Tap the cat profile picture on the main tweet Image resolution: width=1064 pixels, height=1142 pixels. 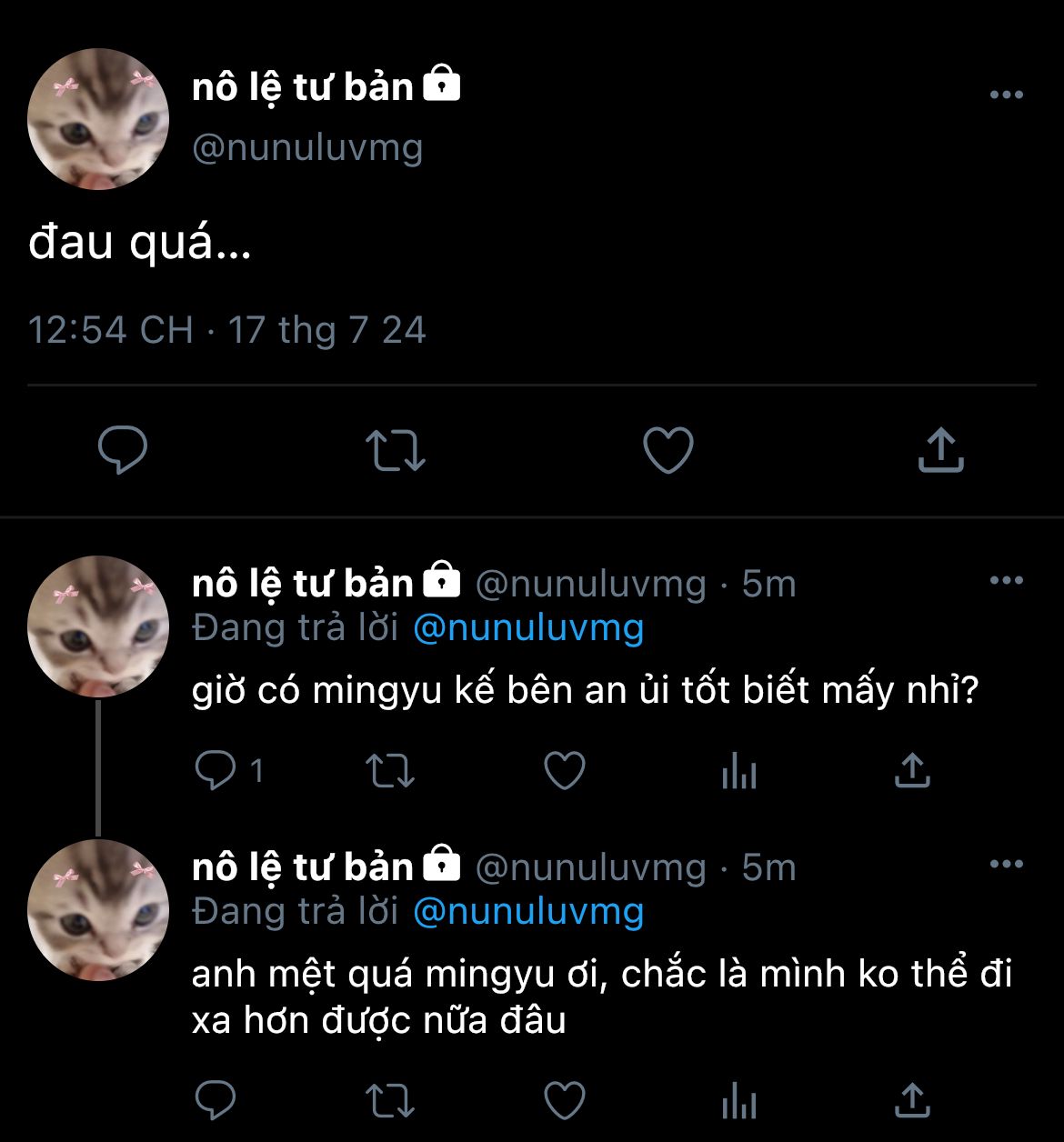click(x=98, y=119)
